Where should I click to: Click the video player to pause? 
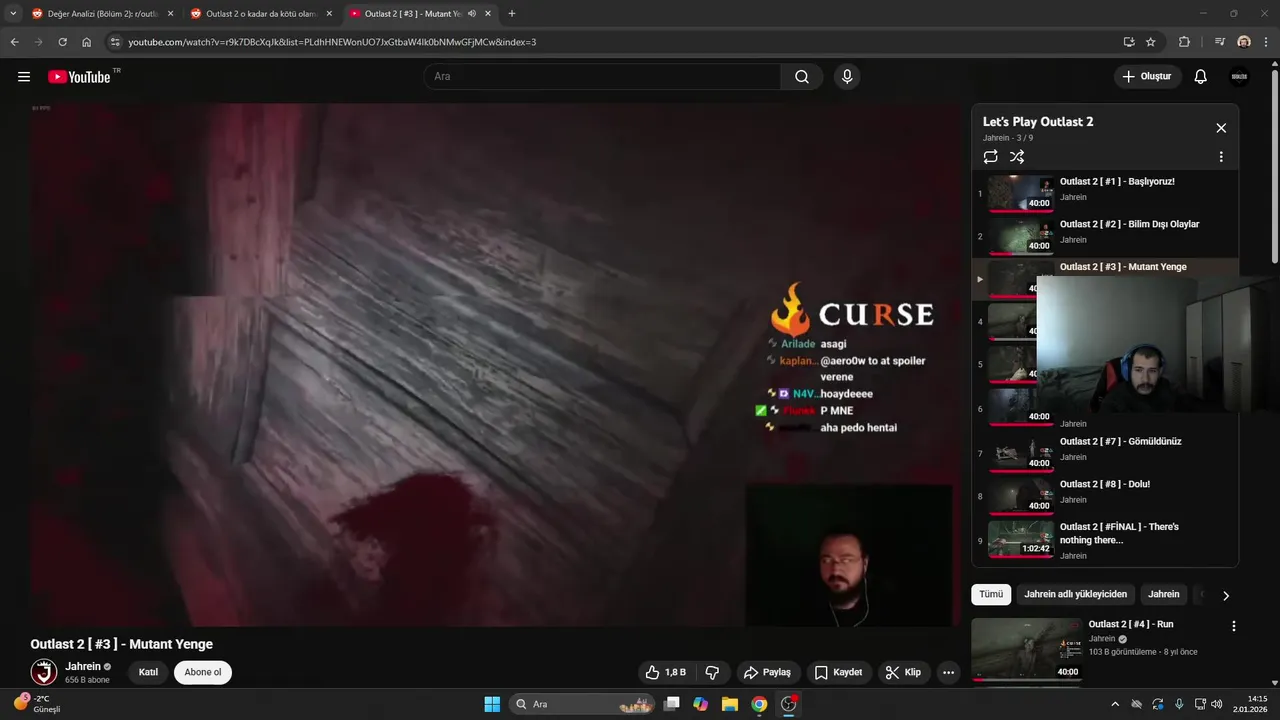pyautogui.click(x=495, y=365)
